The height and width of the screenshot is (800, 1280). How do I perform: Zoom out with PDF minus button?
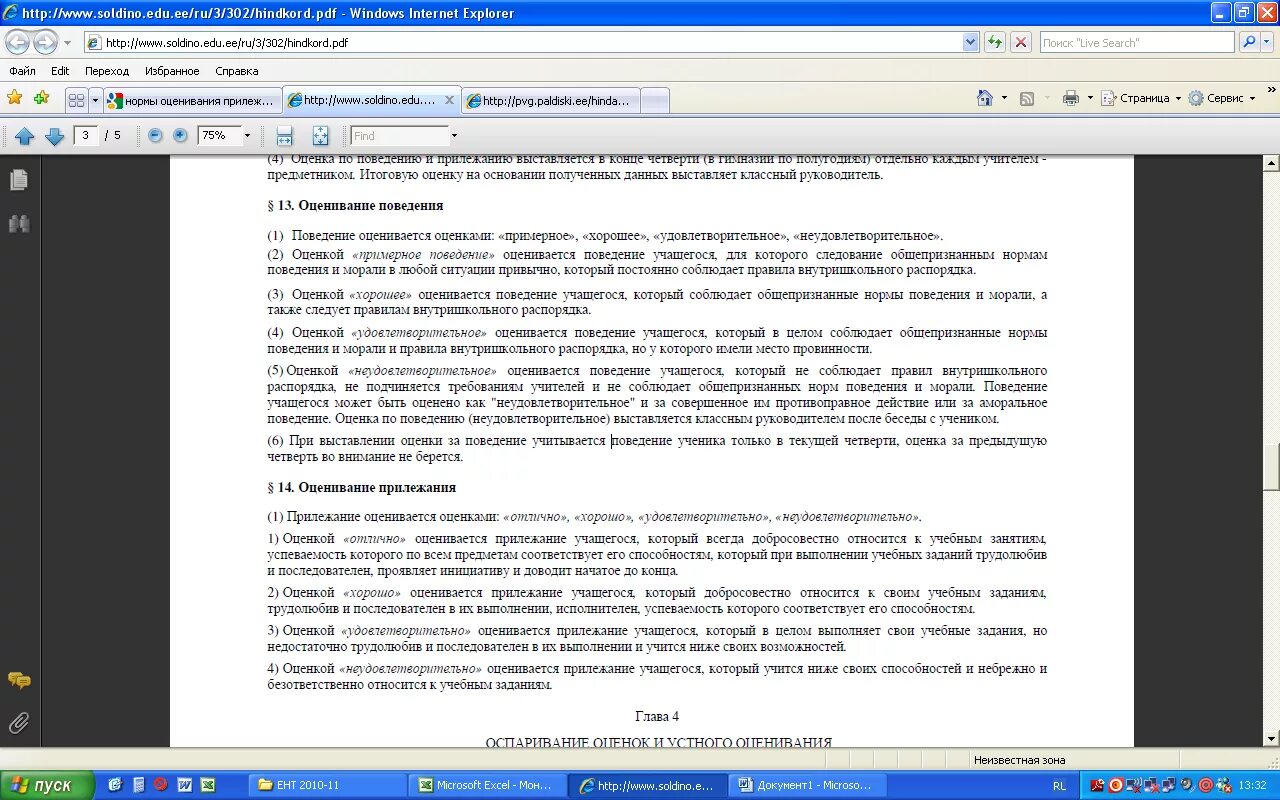(155, 135)
